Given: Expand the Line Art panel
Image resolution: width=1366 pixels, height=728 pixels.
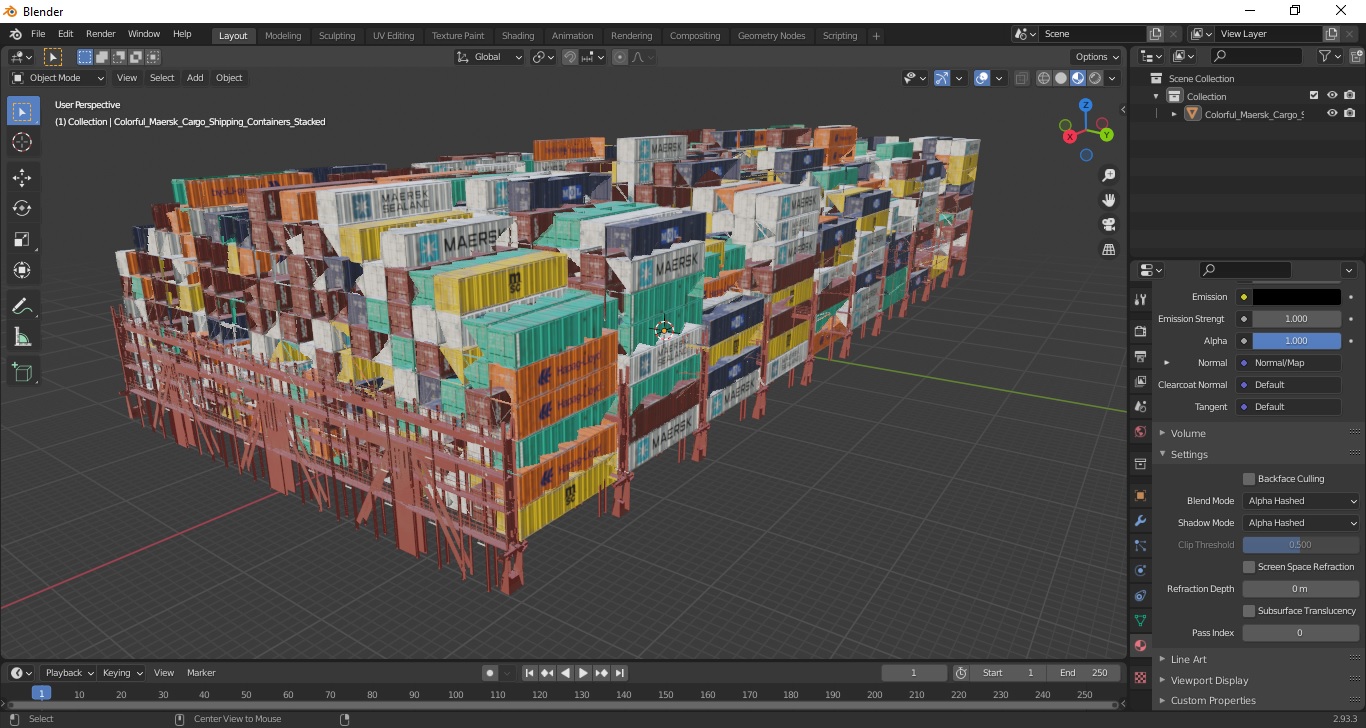Looking at the screenshot, I should tap(1188, 659).
